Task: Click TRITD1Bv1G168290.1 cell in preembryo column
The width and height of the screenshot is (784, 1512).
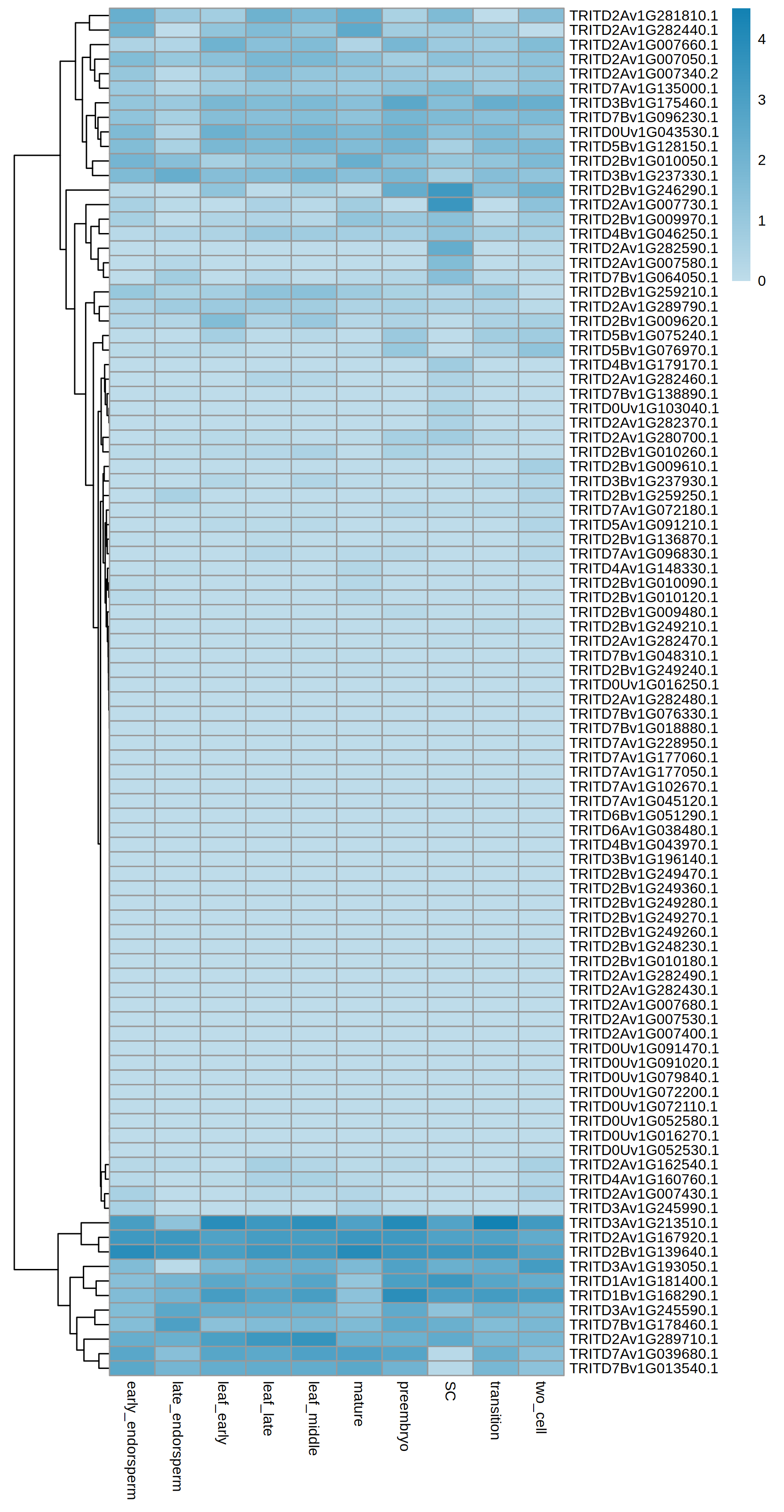Action: click(x=404, y=1296)
